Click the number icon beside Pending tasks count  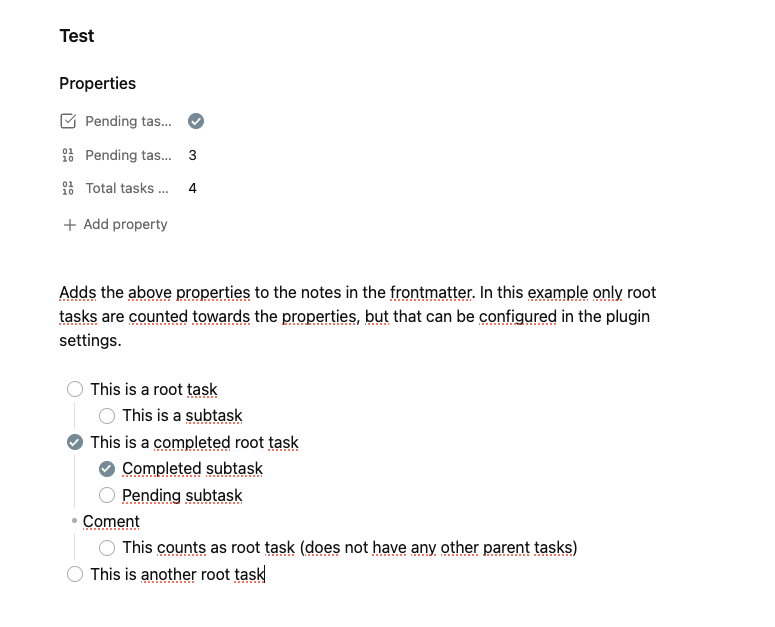point(68,155)
